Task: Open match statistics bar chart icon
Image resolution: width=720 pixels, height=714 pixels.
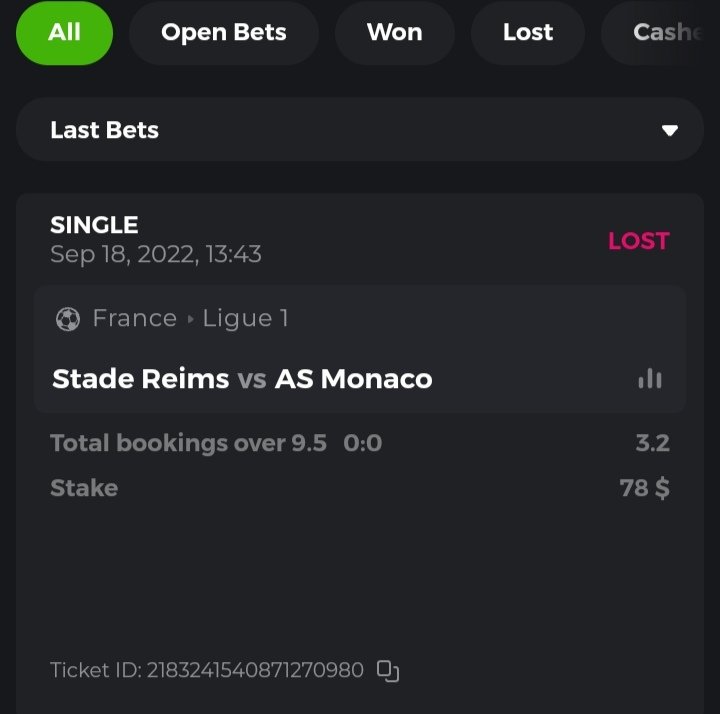Action: click(x=650, y=379)
